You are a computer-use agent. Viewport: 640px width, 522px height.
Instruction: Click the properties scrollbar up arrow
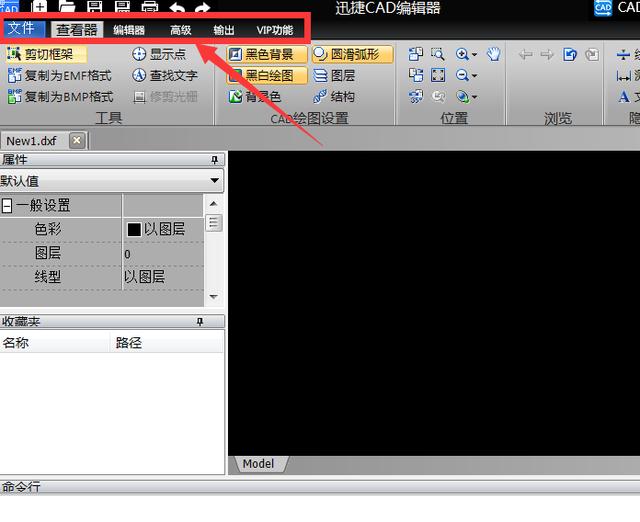tap(213, 203)
